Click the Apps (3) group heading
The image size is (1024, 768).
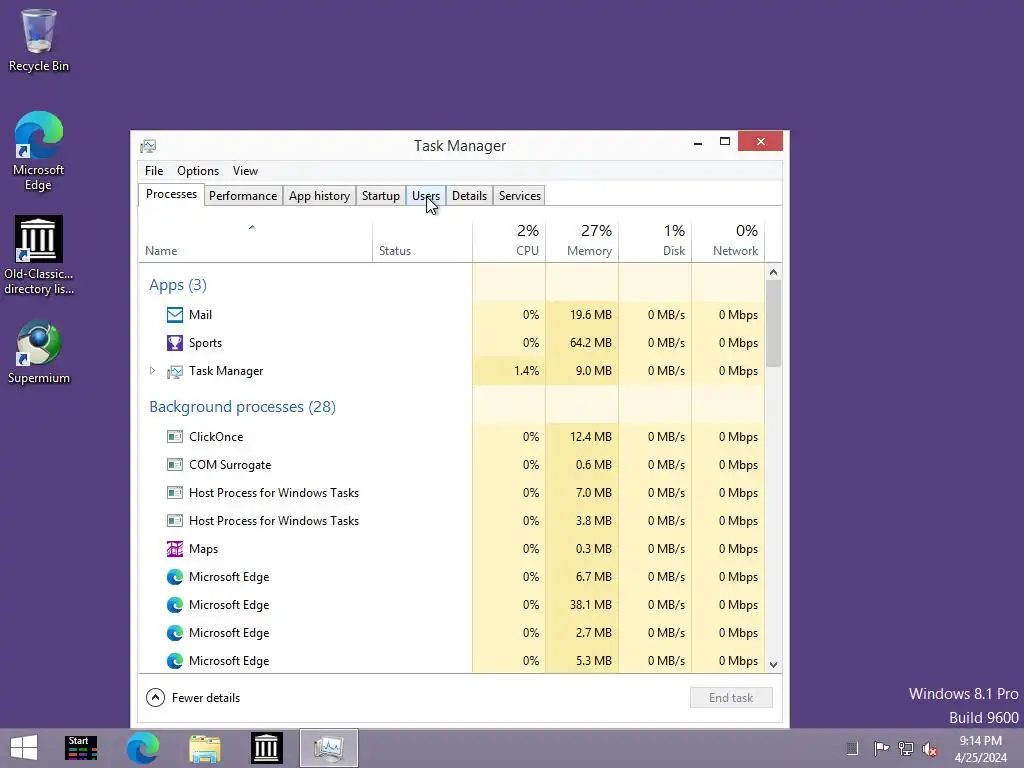click(x=178, y=285)
